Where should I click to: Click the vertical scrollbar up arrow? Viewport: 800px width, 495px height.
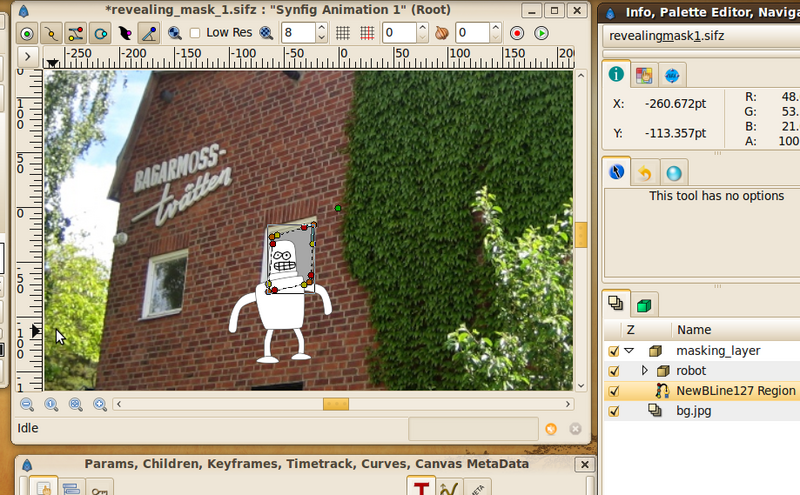point(581,76)
